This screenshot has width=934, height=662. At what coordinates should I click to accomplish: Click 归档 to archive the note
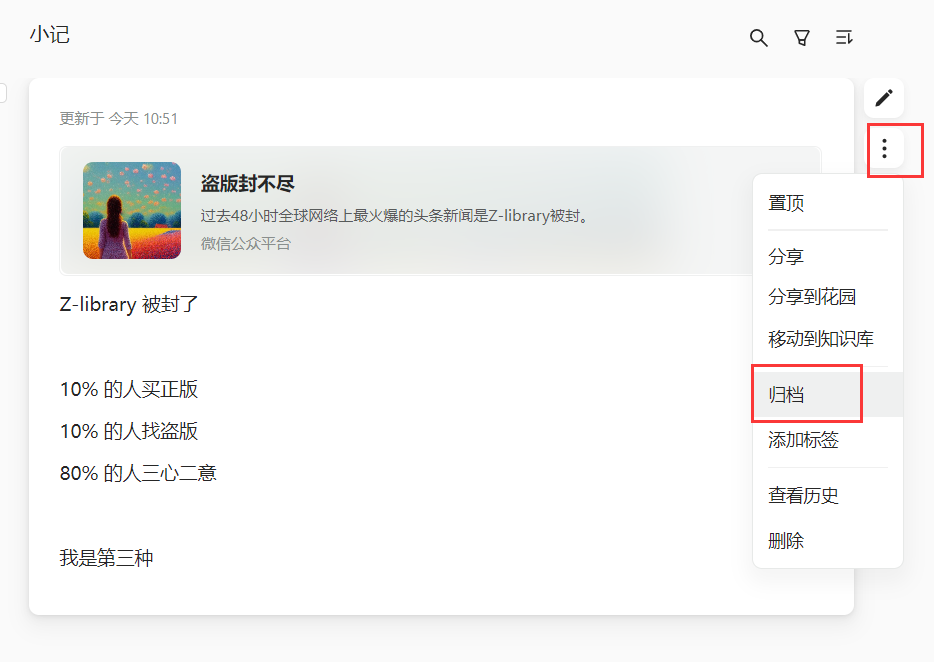point(827,394)
